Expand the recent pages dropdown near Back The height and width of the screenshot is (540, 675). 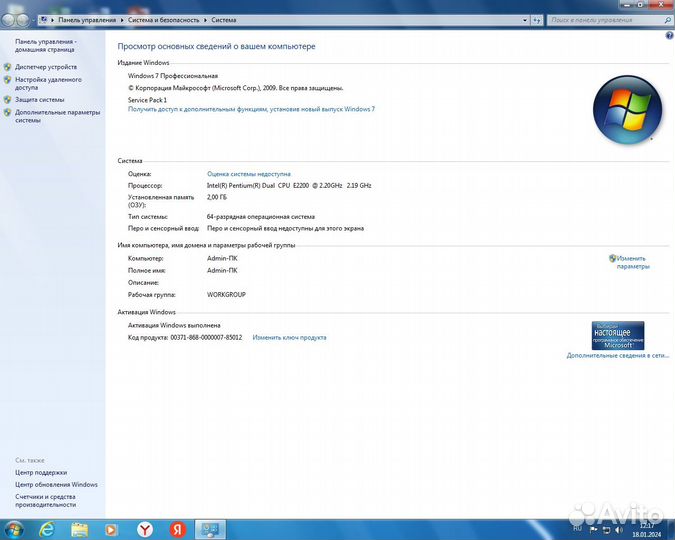coord(33,20)
